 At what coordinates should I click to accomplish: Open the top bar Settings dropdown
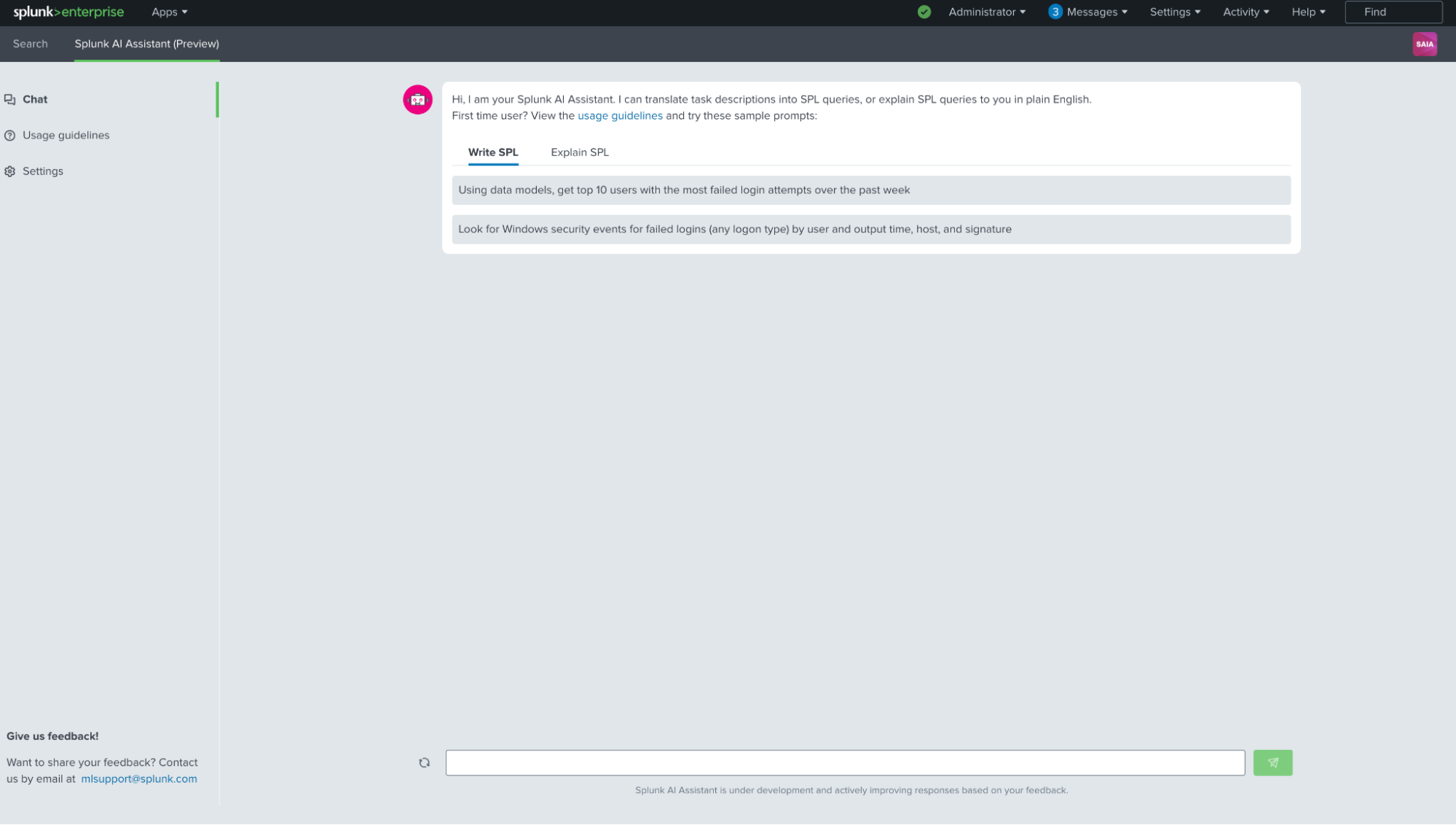pos(1175,12)
